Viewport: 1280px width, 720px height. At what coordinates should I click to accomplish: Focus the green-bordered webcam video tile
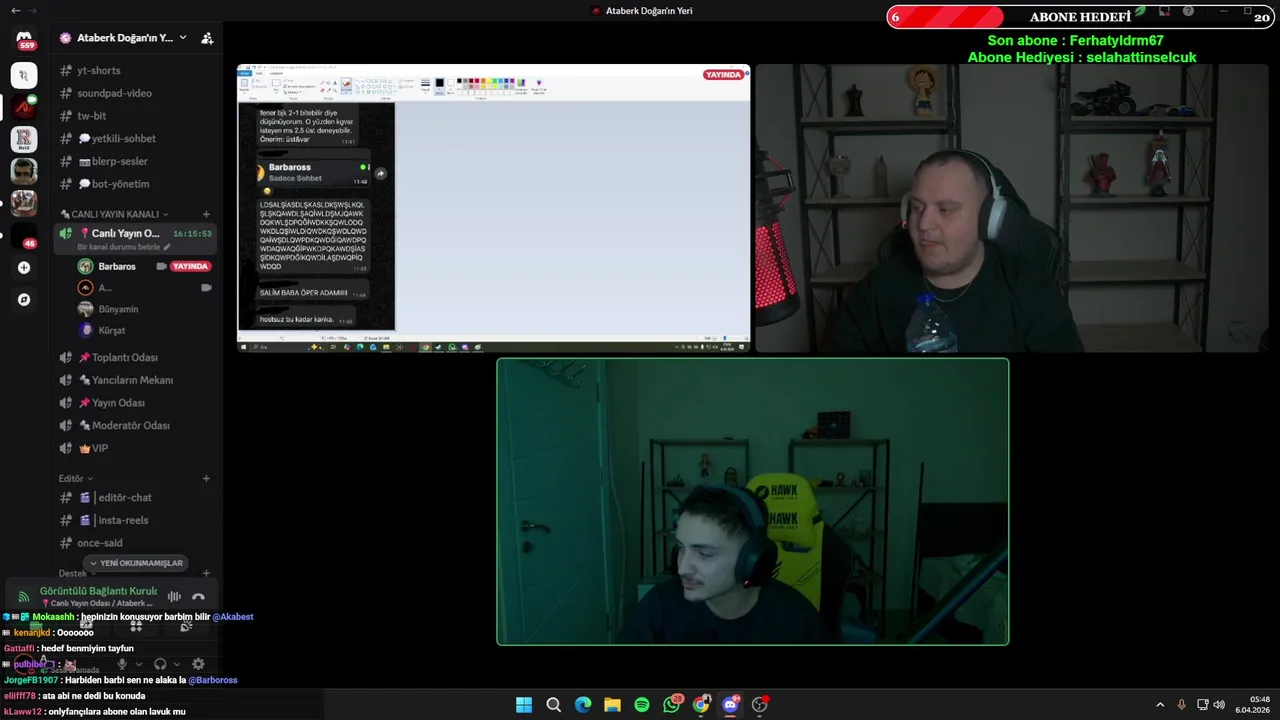click(x=753, y=502)
